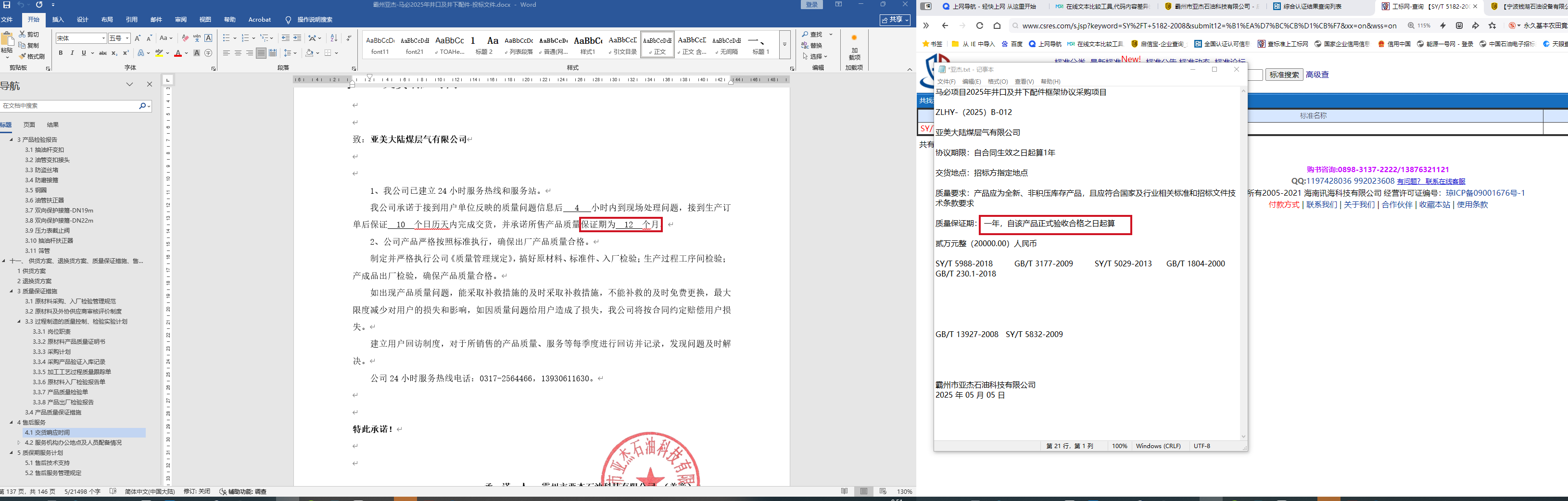Click the 共享 (Share) button in Word
The height and width of the screenshot is (501, 1568).
click(x=895, y=20)
